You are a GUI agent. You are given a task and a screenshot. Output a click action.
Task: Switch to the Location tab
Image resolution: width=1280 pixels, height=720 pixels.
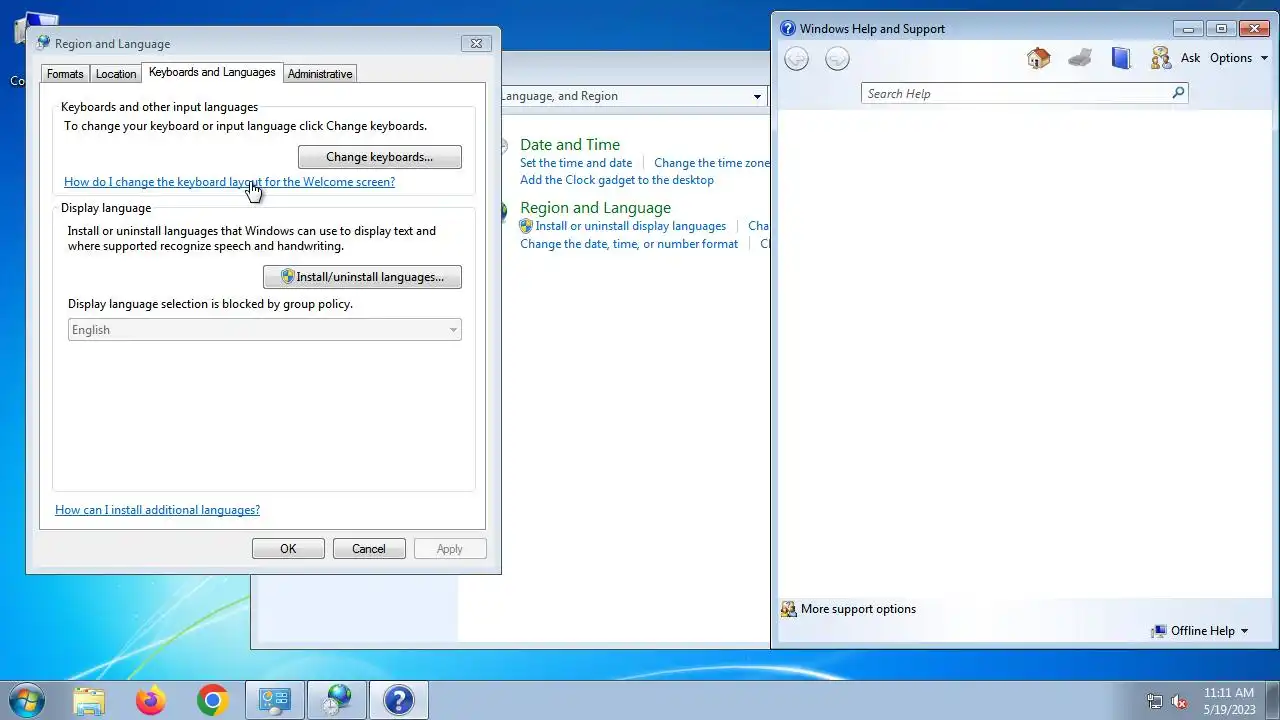tap(116, 74)
